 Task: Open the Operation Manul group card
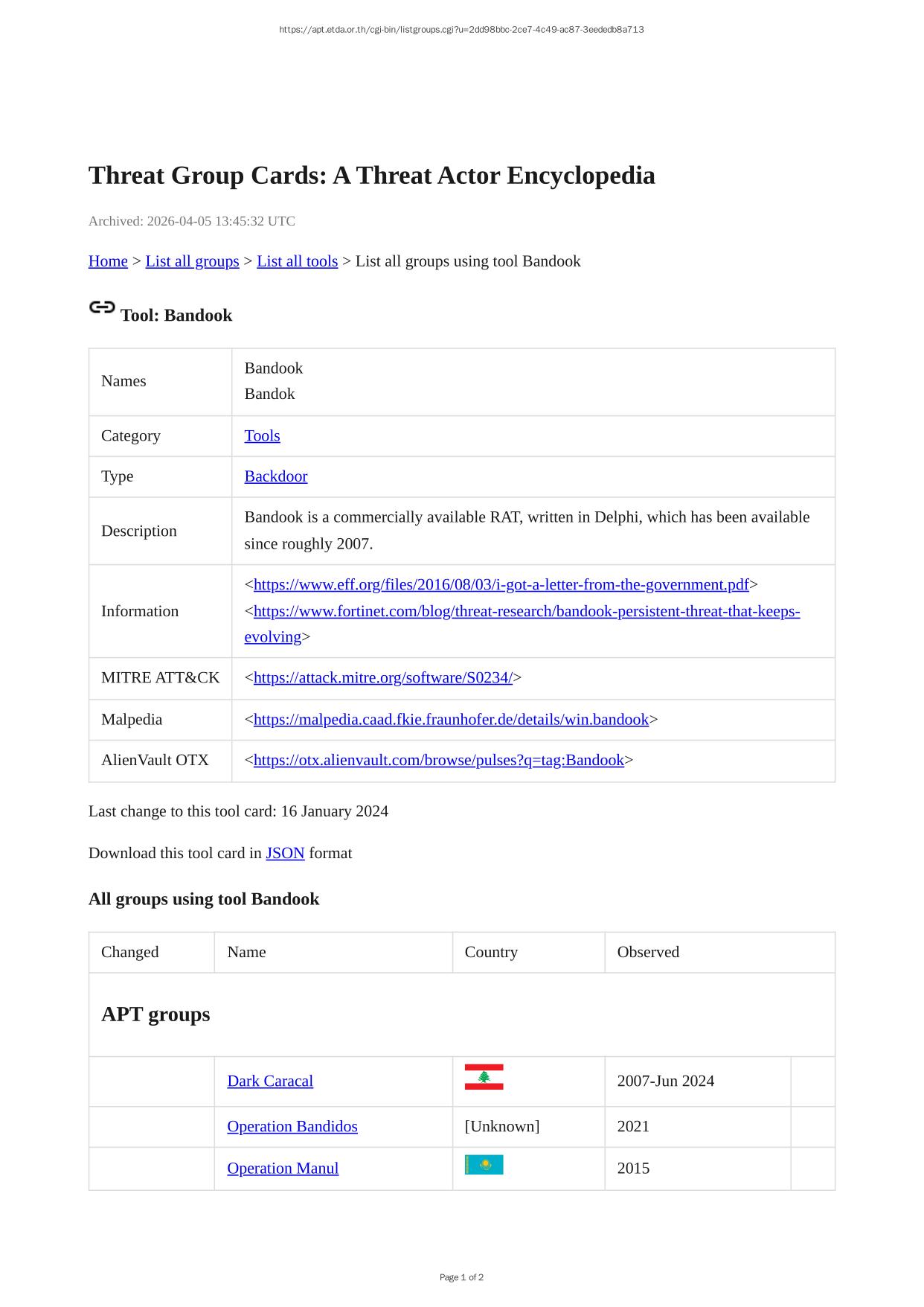[283, 1169]
